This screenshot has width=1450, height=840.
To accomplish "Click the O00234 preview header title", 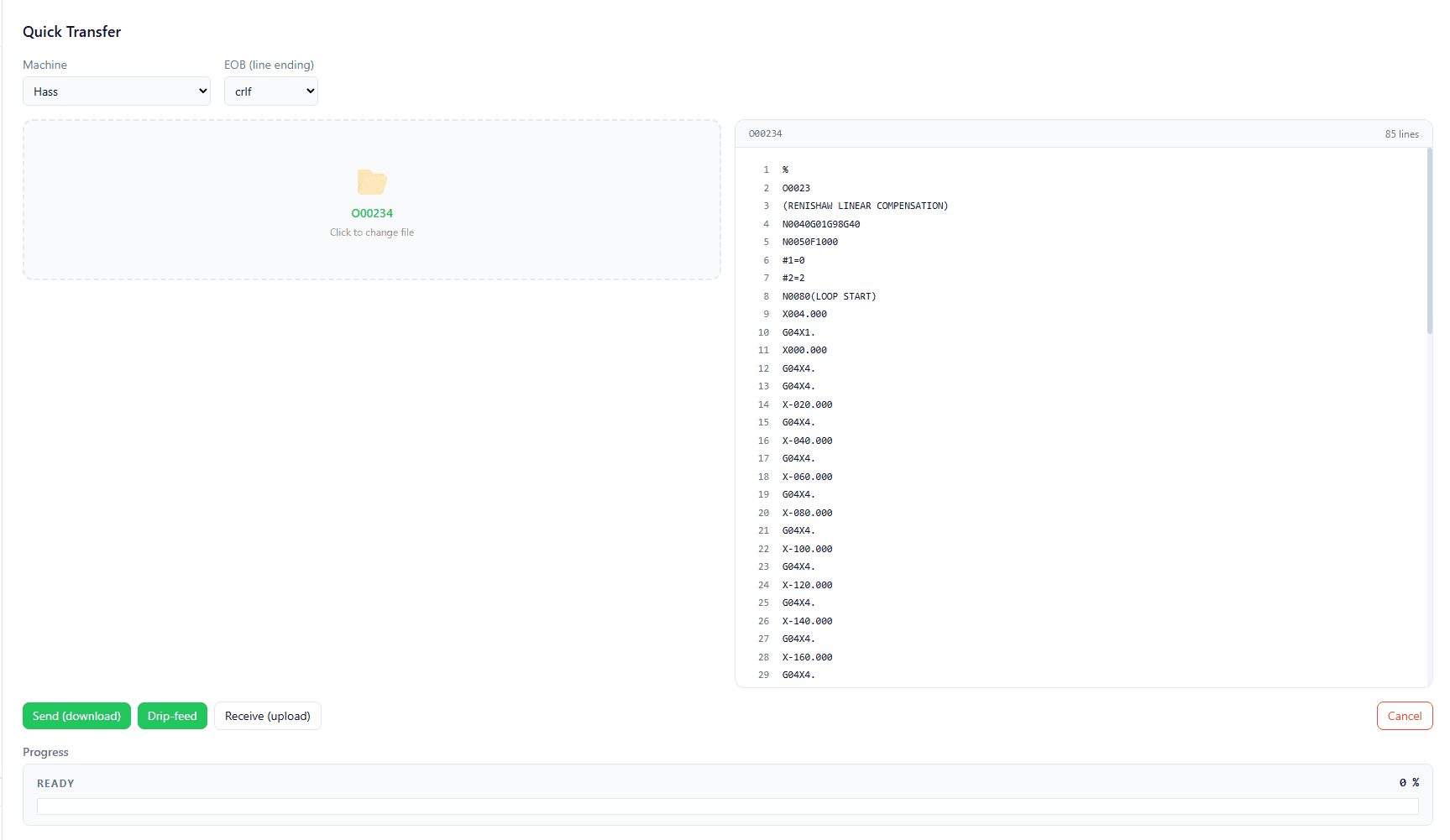I will [765, 133].
